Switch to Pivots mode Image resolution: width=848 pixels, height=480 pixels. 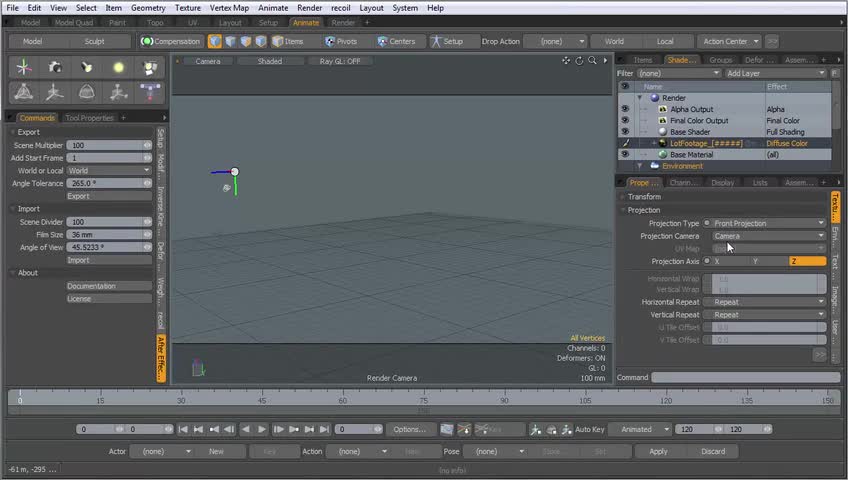click(x=341, y=41)
